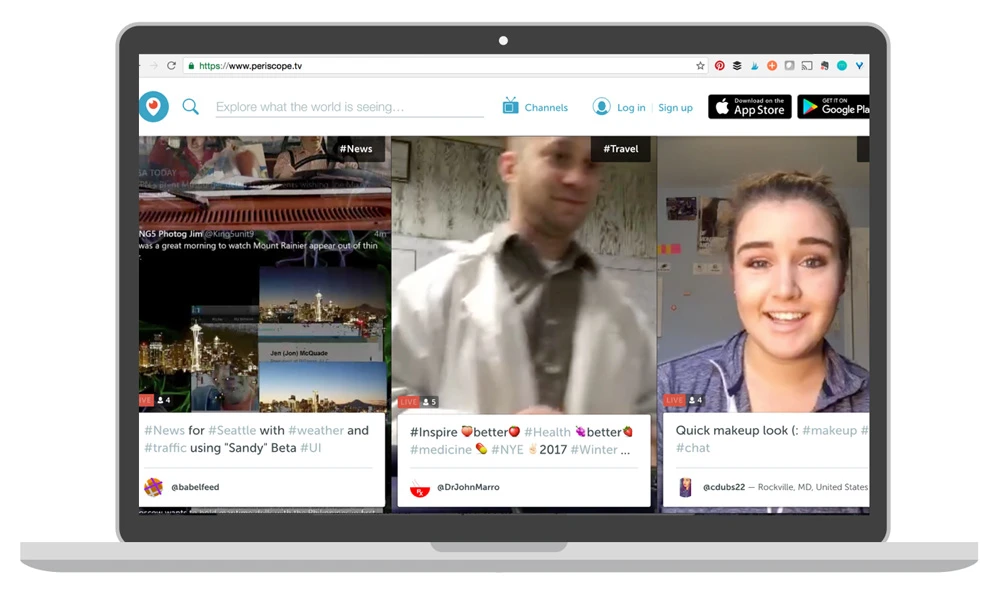The height and width of the screenshot is (606, 1000).
Task: Click 'Rockville, MD, United States' location text
Action: pos(812,487)
